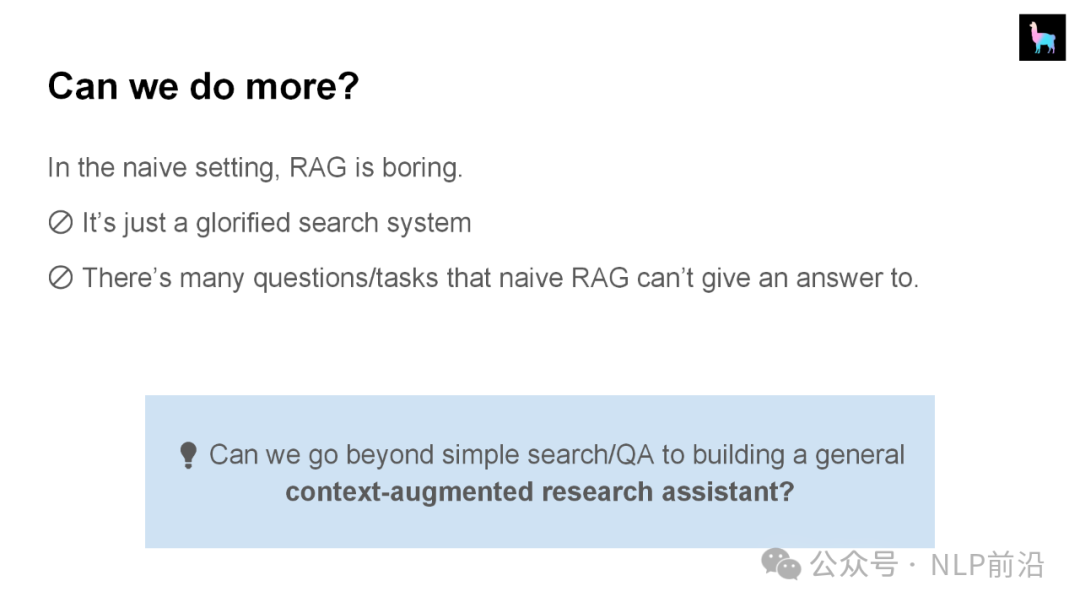The height and width of the screenshot is (608, 1080).
Task: Select the heading Can we do more?
Action: 203,87
